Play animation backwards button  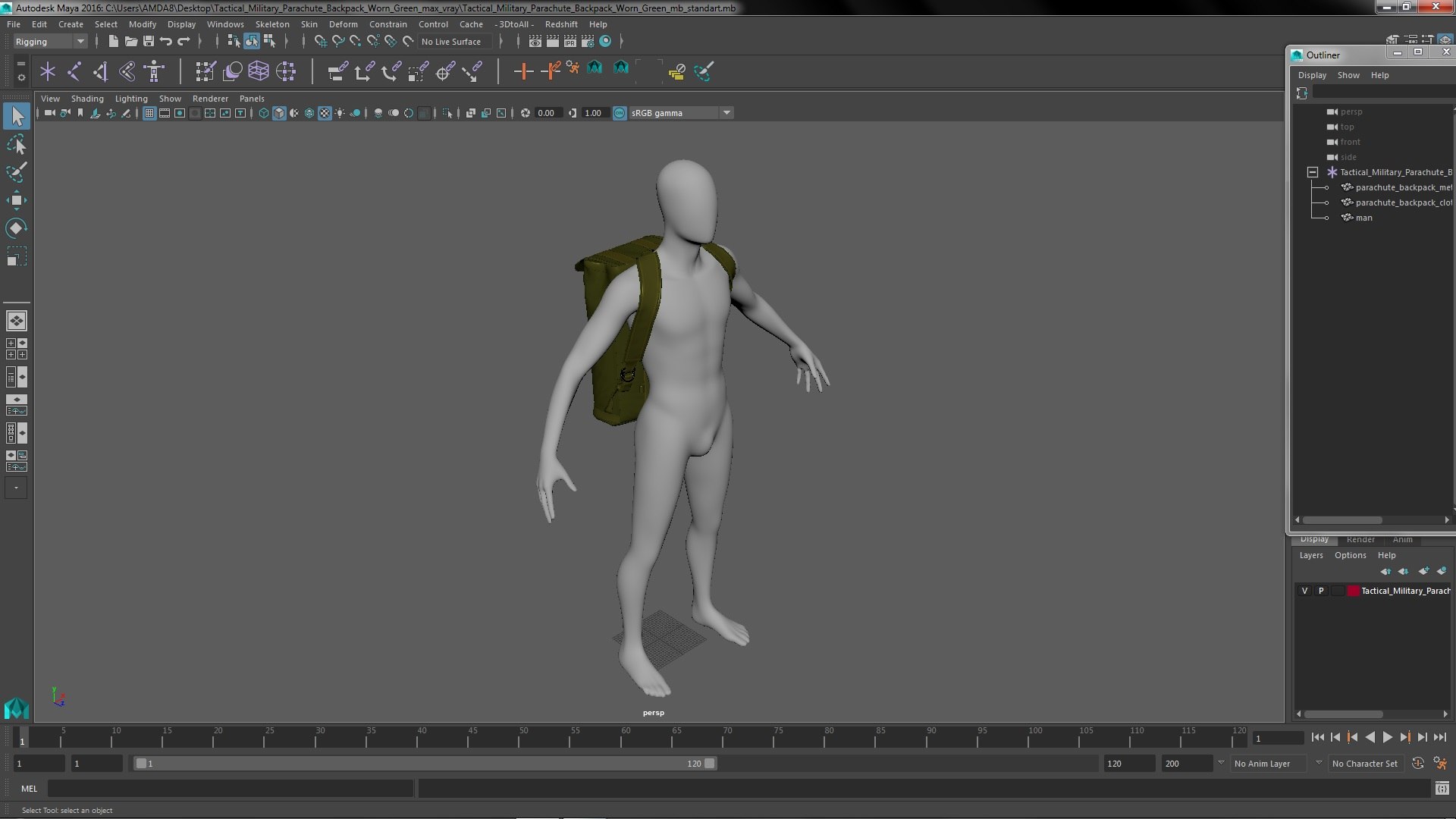(1370, 737)
